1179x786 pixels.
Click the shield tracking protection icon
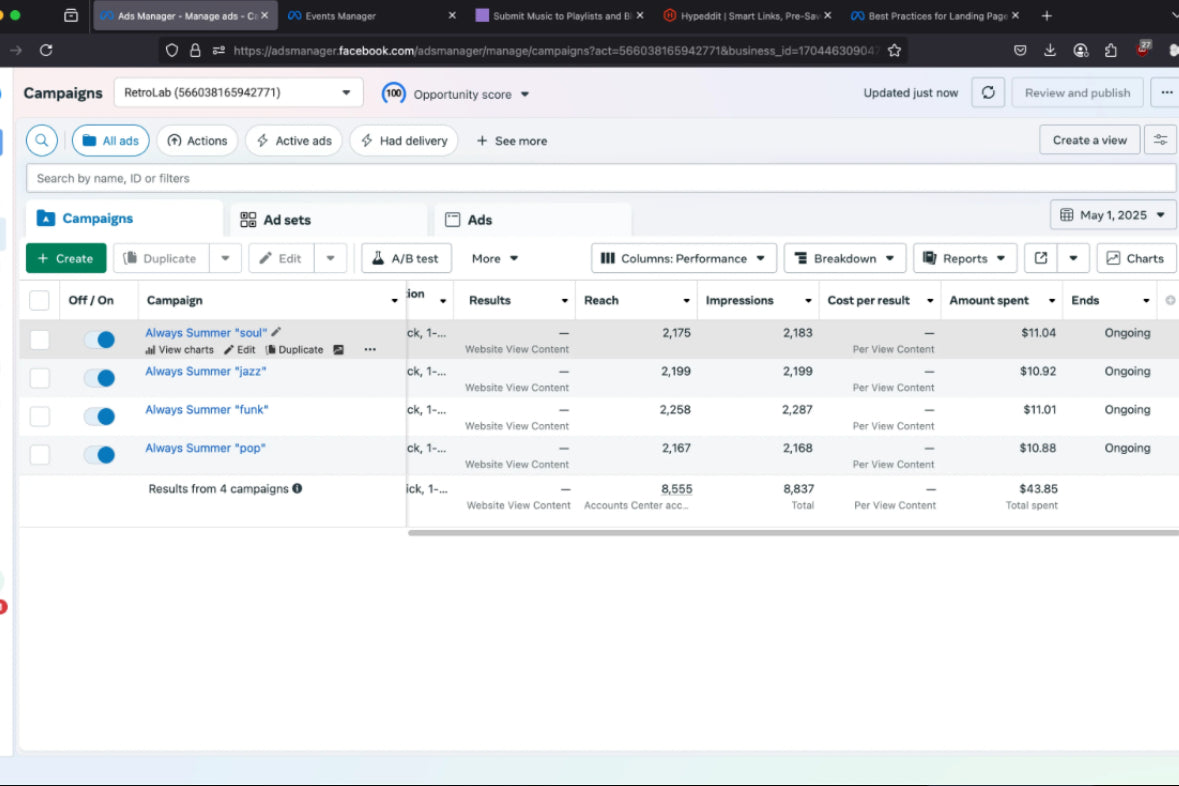[x=171, y=50]
